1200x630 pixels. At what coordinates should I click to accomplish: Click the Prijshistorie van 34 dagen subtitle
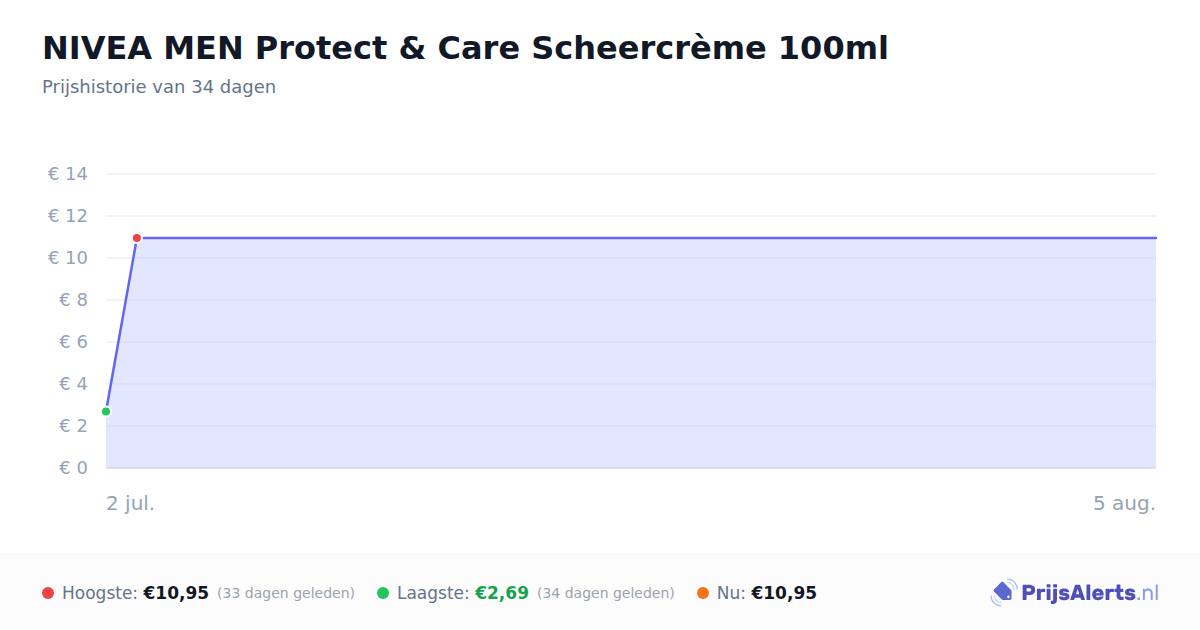coord(159,87)
